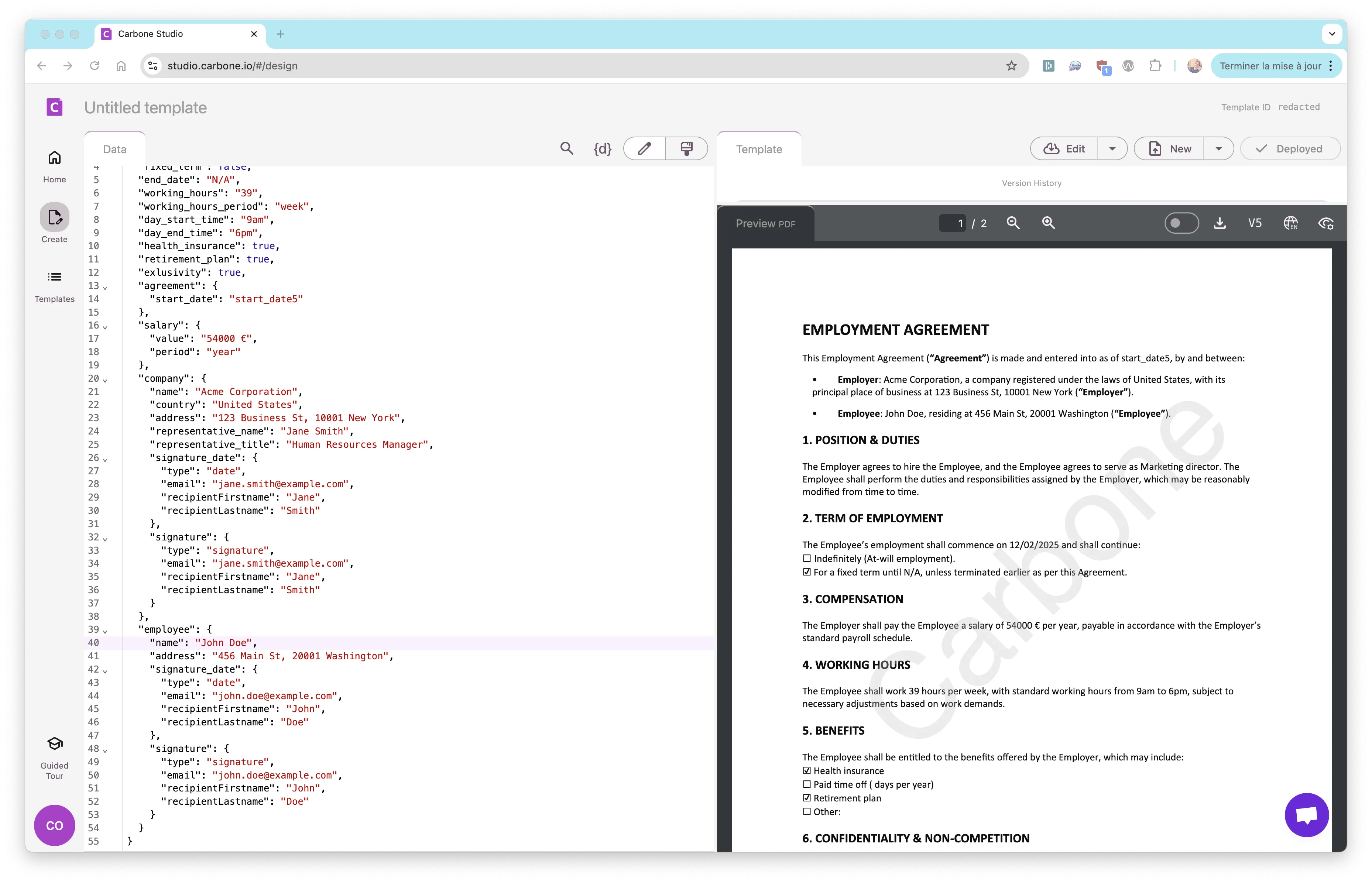The width and height of the screenshot is (1372, 883).
Task: Open the EN language selector globe
Action: pyautogui.click(x=1291, y=223)
